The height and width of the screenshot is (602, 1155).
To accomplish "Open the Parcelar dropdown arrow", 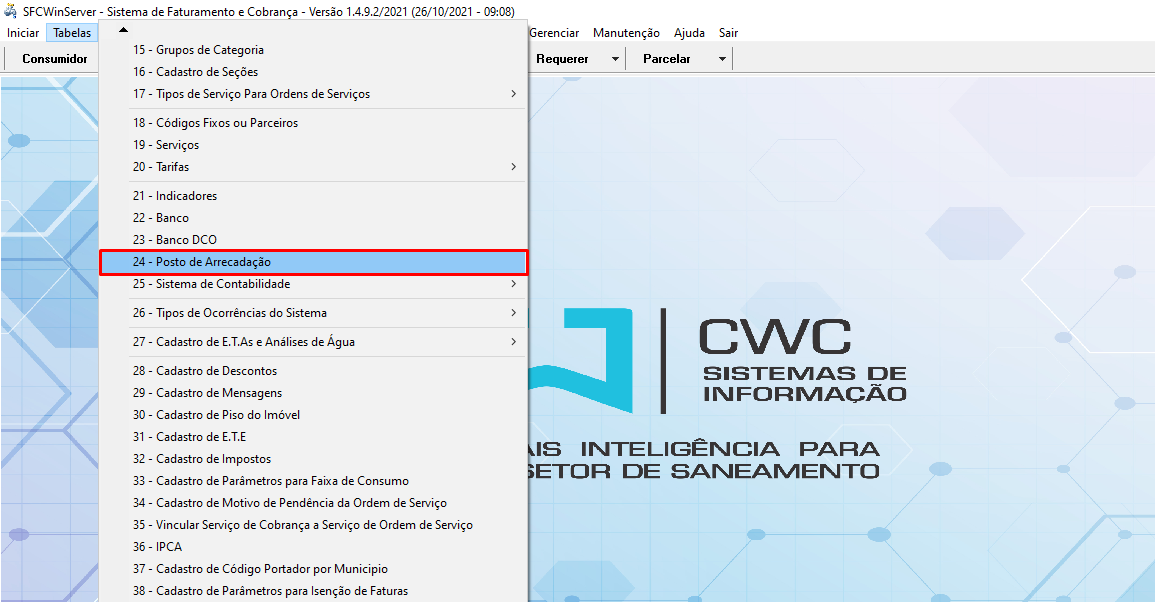I will click(721, 59).
